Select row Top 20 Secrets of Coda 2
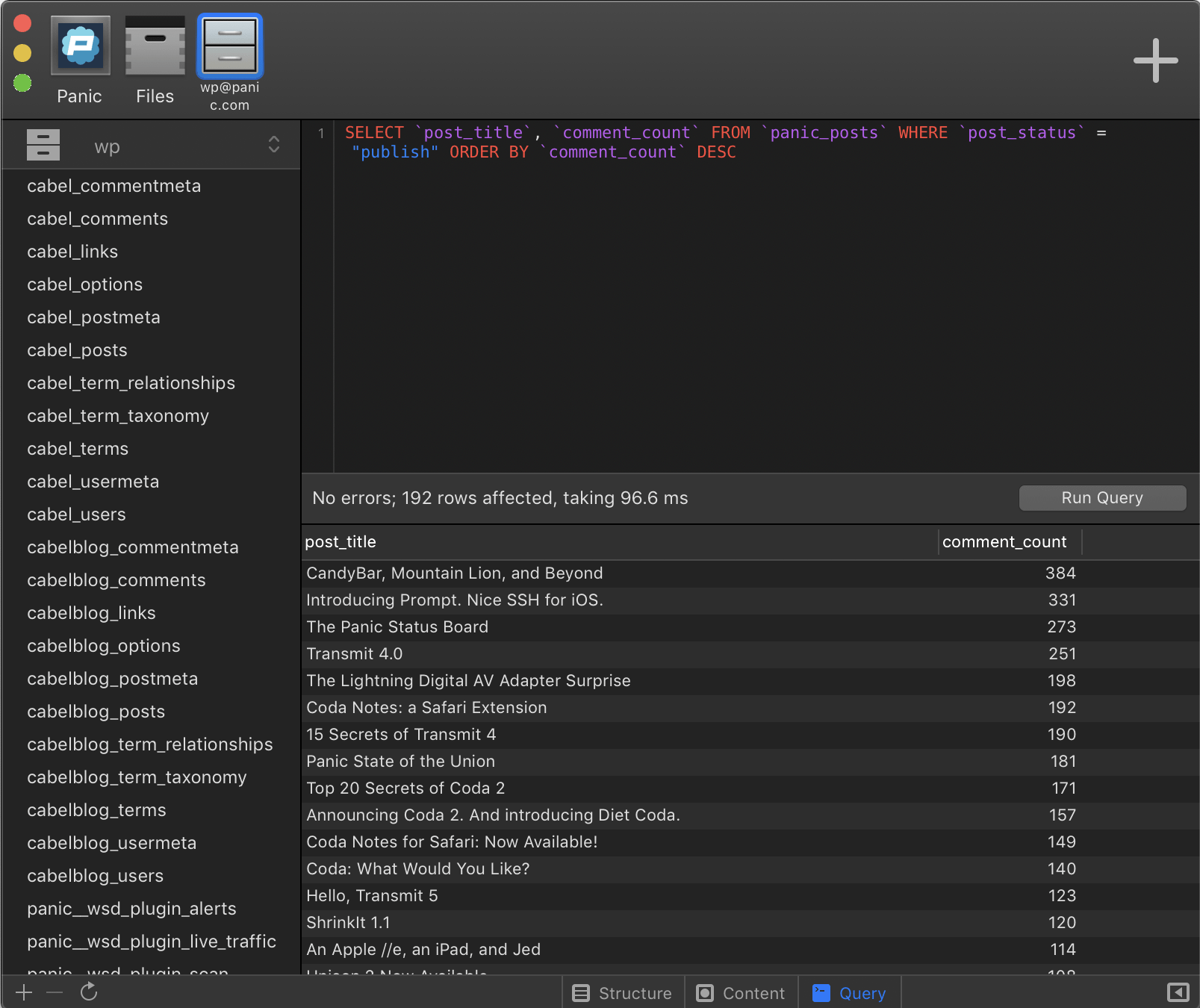 [x=750, y=788]
